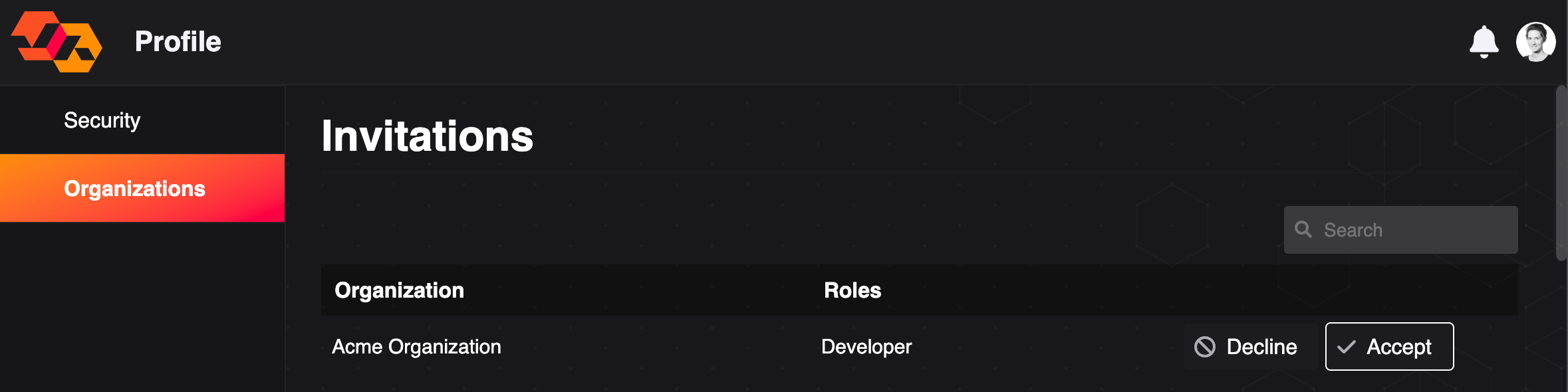Viewport: 1568px width, 392px height.
Task: Click the Profile page title
Action: coord(178,42)
